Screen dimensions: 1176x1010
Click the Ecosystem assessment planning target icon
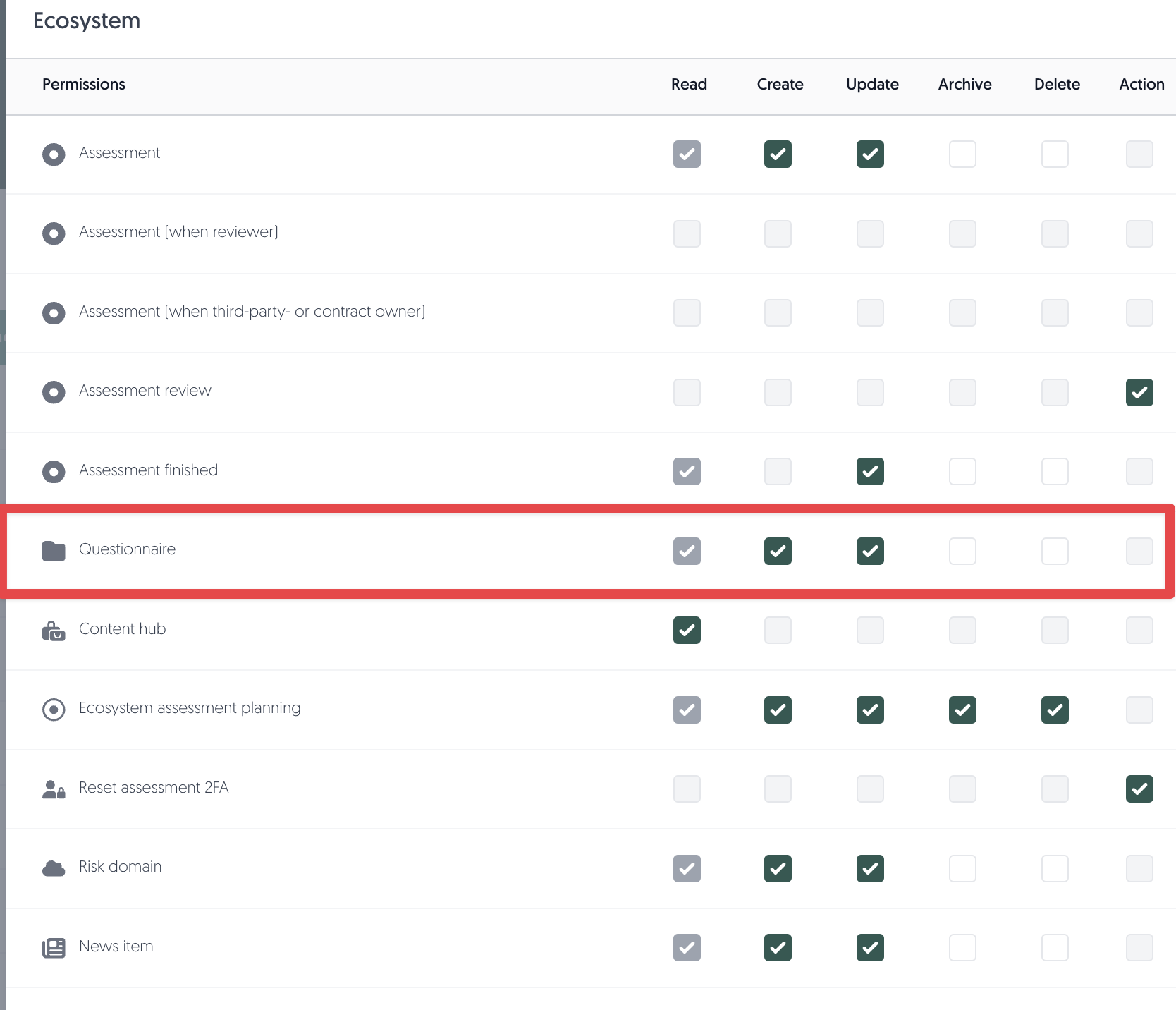[54, 710]
